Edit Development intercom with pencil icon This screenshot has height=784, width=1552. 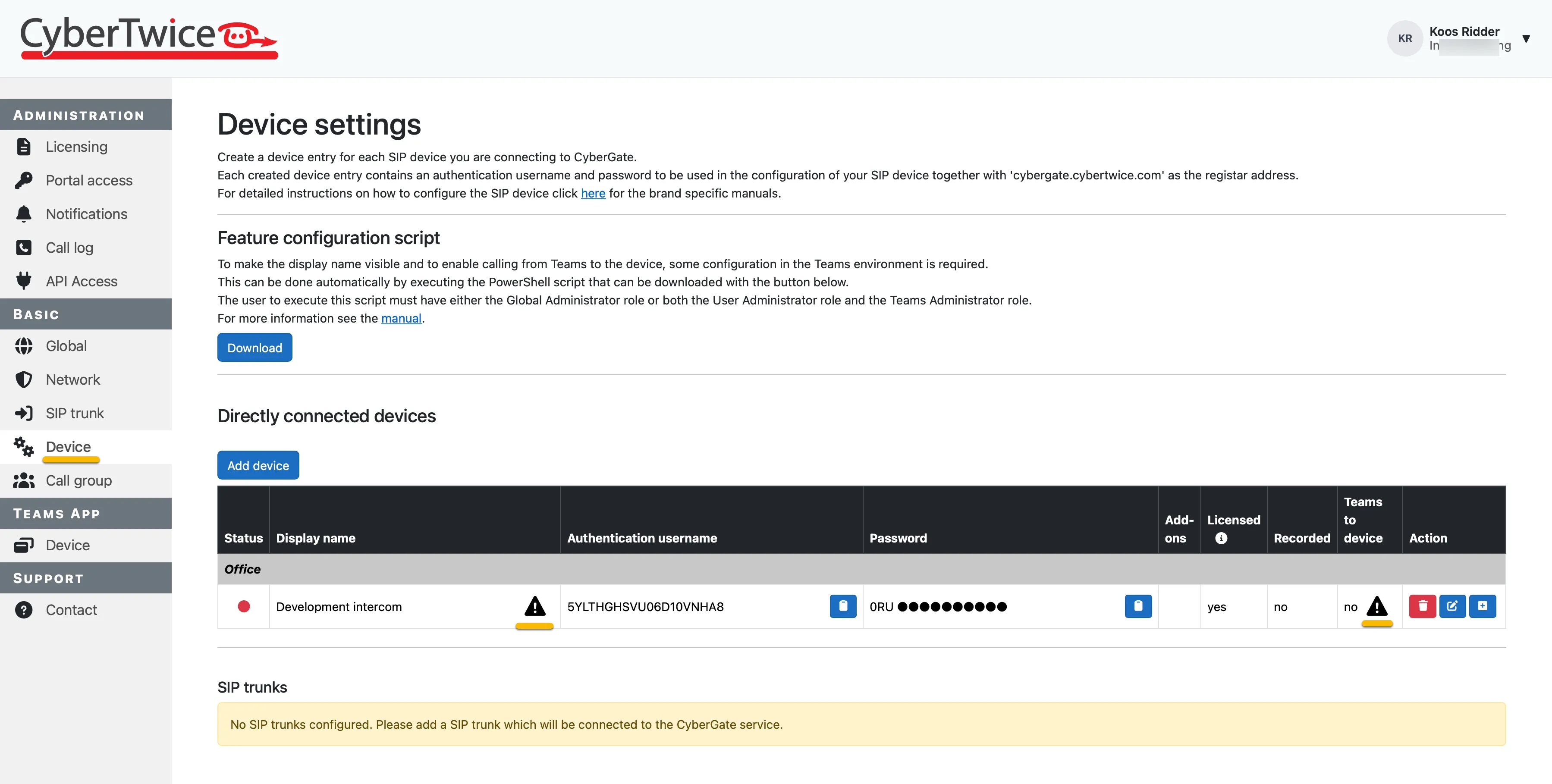coord(1453,606)
